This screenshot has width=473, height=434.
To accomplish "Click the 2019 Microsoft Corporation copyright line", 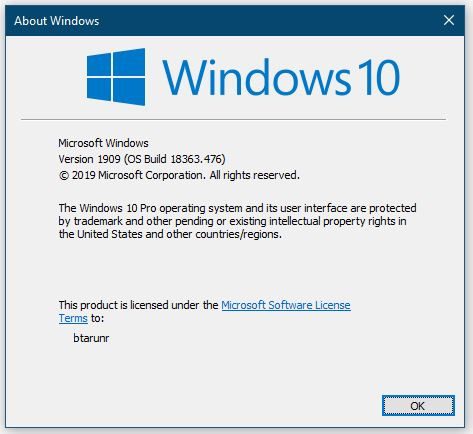I will pyautogui.click(x=179, y=175).
